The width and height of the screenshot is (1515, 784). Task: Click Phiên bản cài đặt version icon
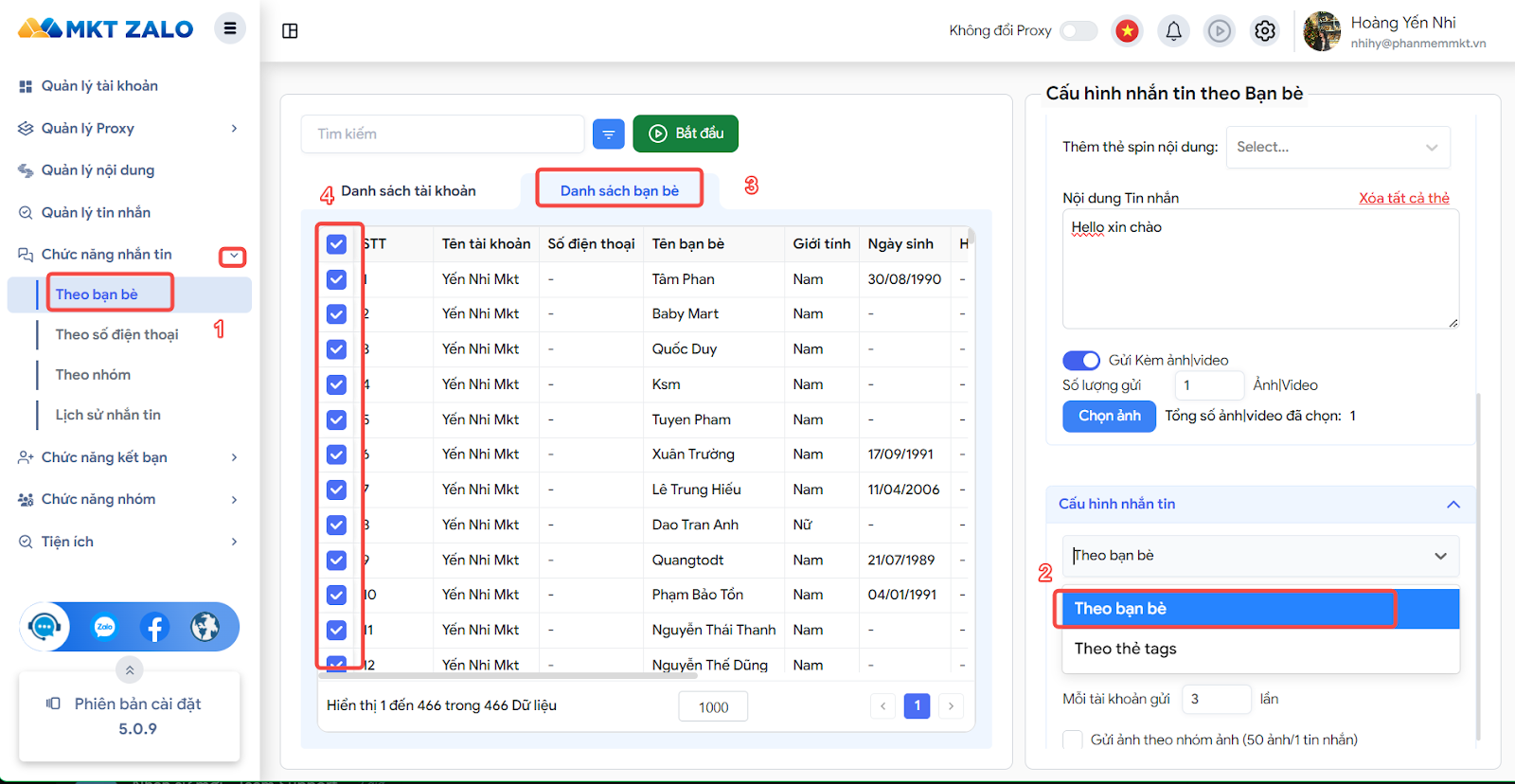(x=54, y=704)
